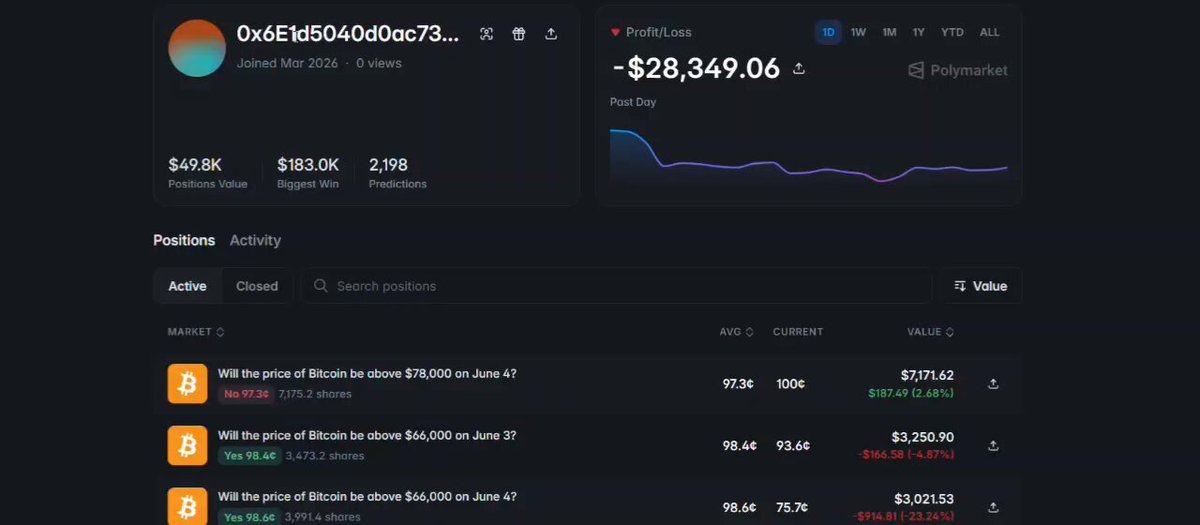The width and height of the screenshot is (1200, 525).
Task: Click the Past Day chart label
Action: pyautogui.click(x=633, y=102)
